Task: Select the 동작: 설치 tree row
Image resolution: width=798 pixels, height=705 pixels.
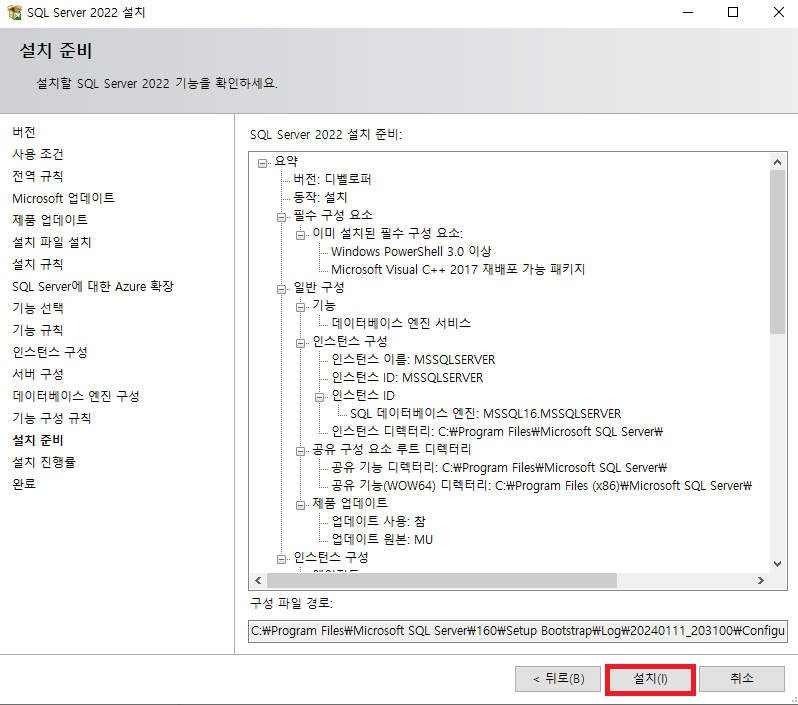Action: pos(320,197)
